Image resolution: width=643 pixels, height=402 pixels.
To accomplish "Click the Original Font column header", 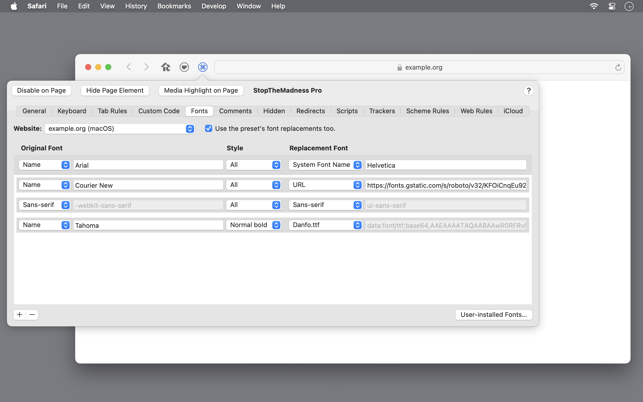I will point(42,148).
